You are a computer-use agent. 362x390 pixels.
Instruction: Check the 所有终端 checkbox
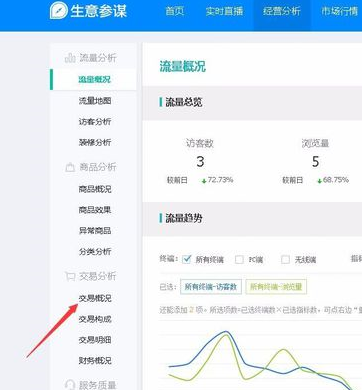[187, 259]
